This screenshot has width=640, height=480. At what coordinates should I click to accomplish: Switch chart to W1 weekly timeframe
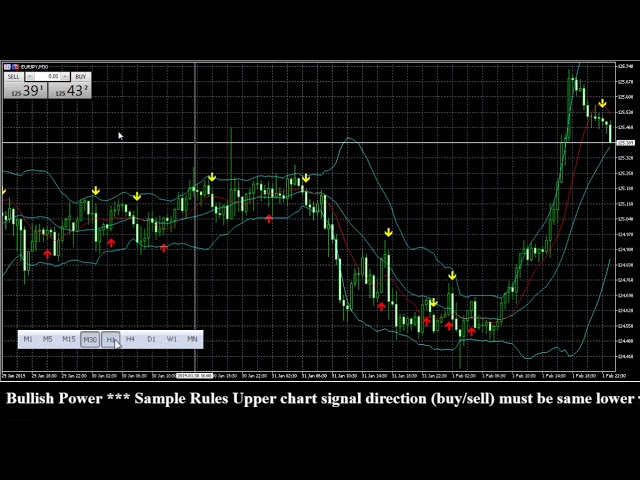click(171, 340)
